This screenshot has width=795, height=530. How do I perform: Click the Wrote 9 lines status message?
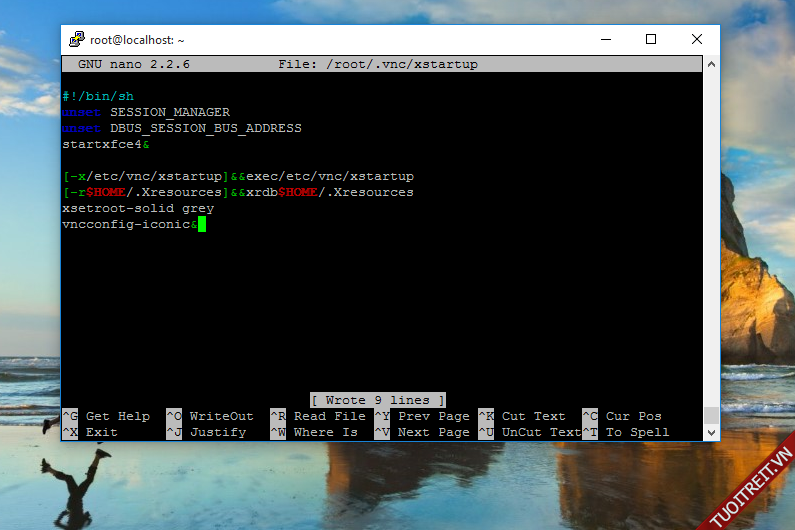pyautogui.click(x=377, y=400)
